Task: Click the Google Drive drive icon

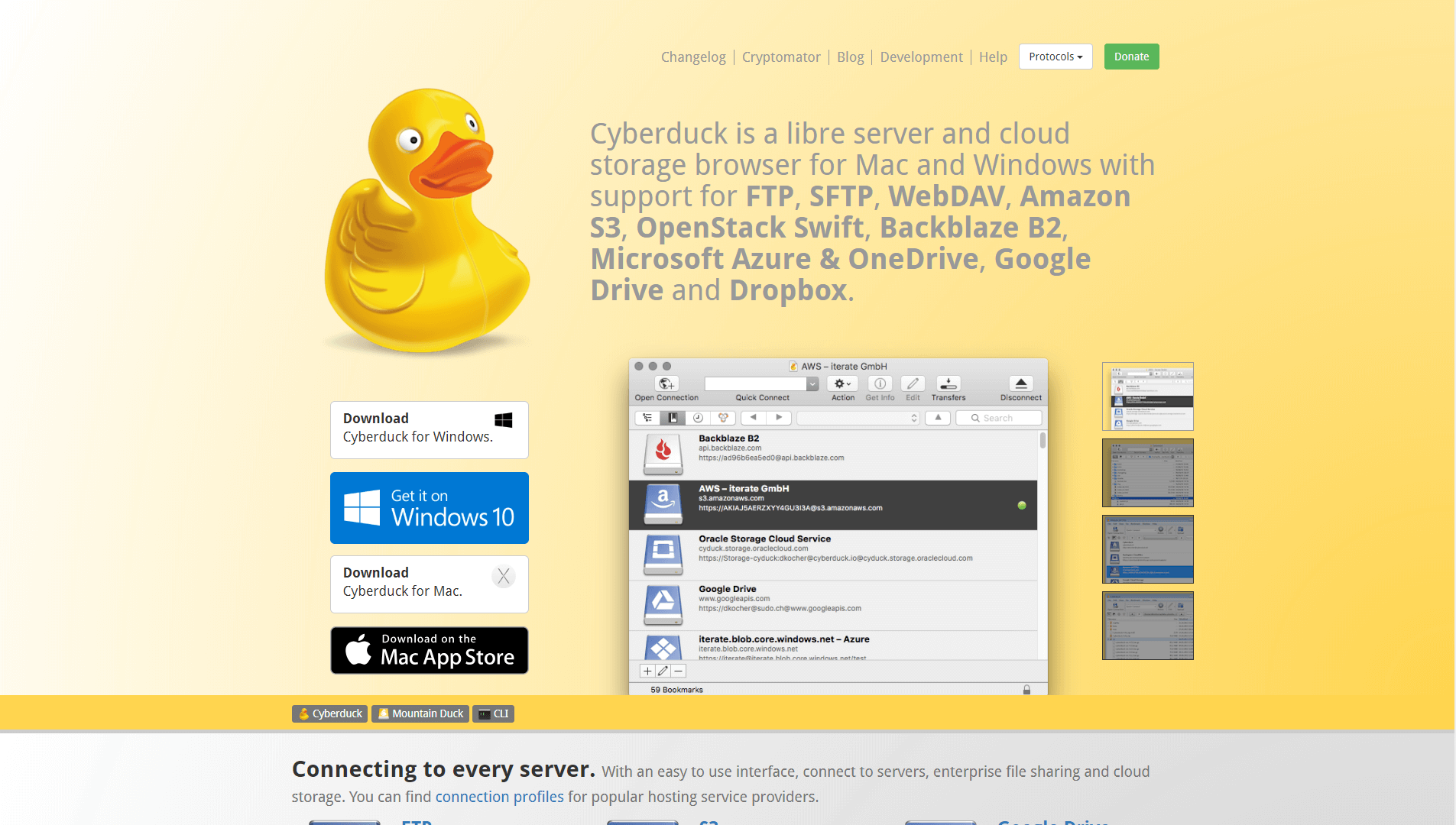Action: [663, 605]
